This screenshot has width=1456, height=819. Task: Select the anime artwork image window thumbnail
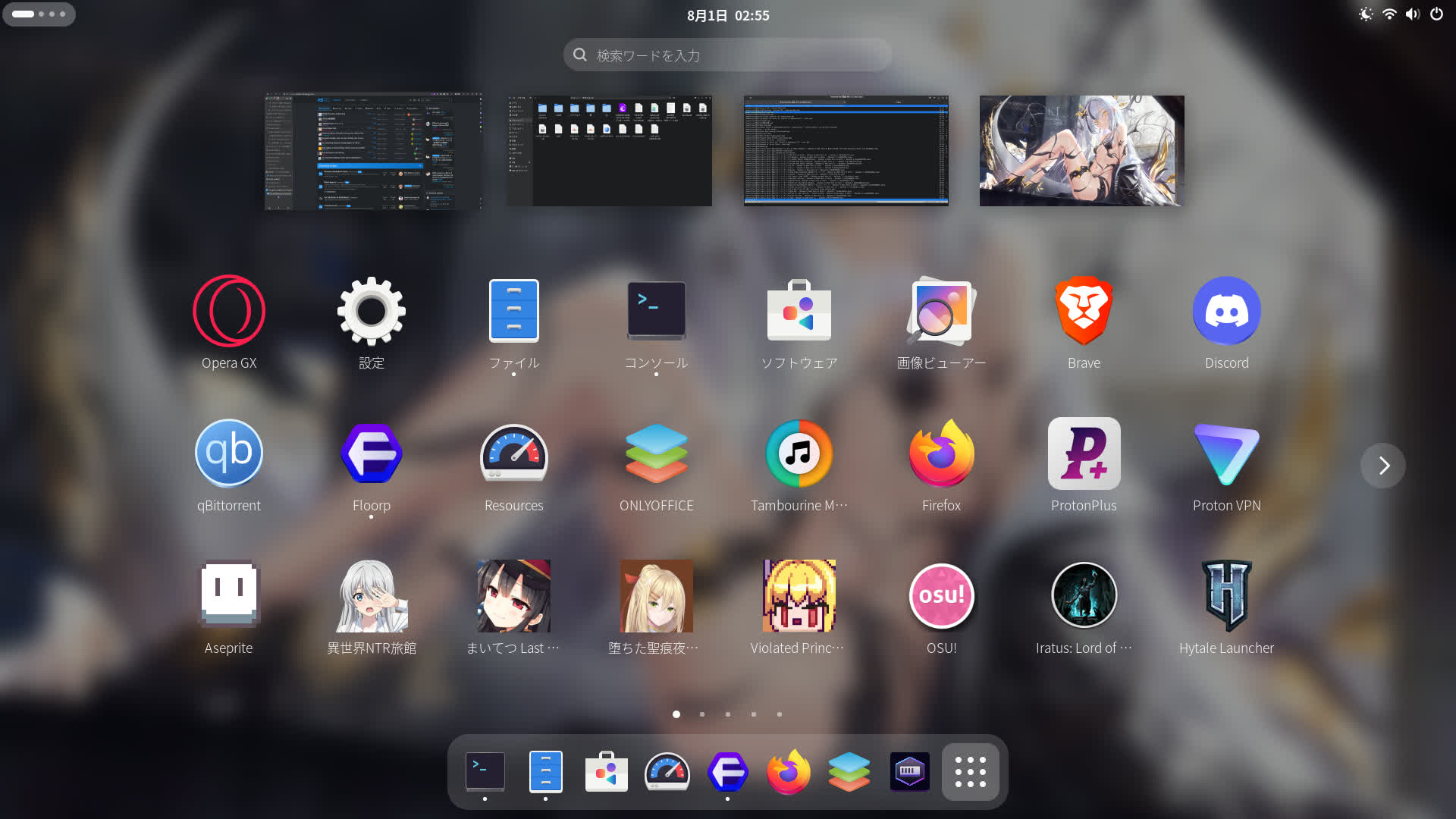tap(1082, 151)
